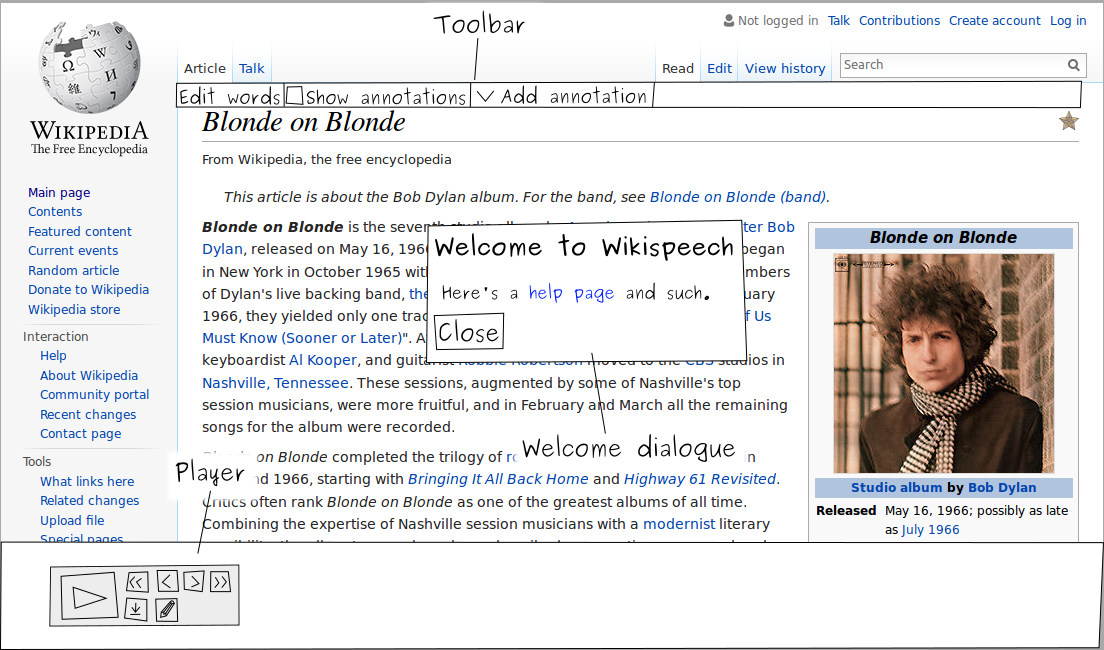Open the Community portal link

94,394
